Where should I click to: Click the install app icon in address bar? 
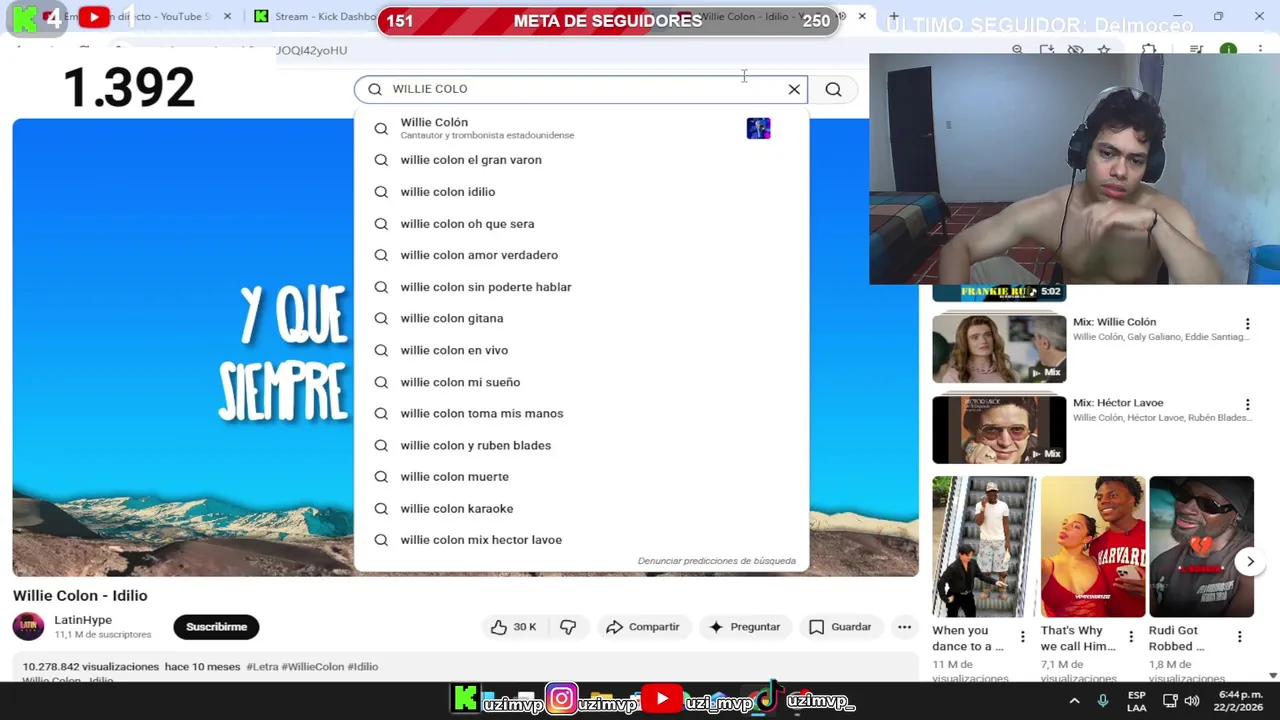point(1046,49)
